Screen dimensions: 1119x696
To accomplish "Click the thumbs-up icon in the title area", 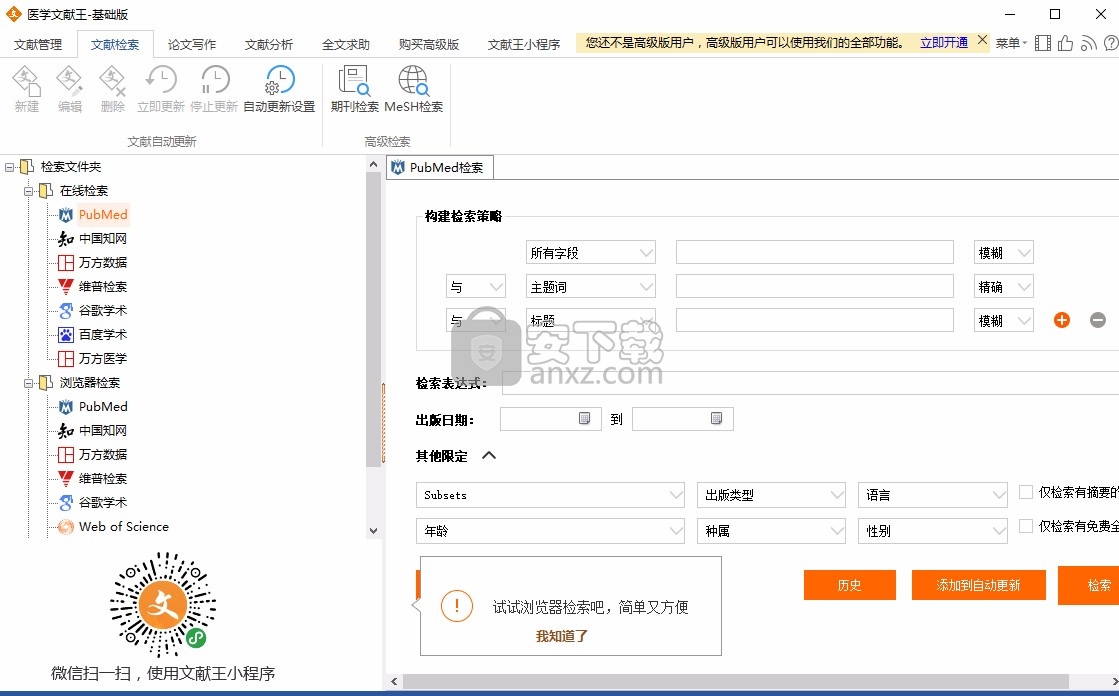I will pyautogui.click(x=1065, y=43).
